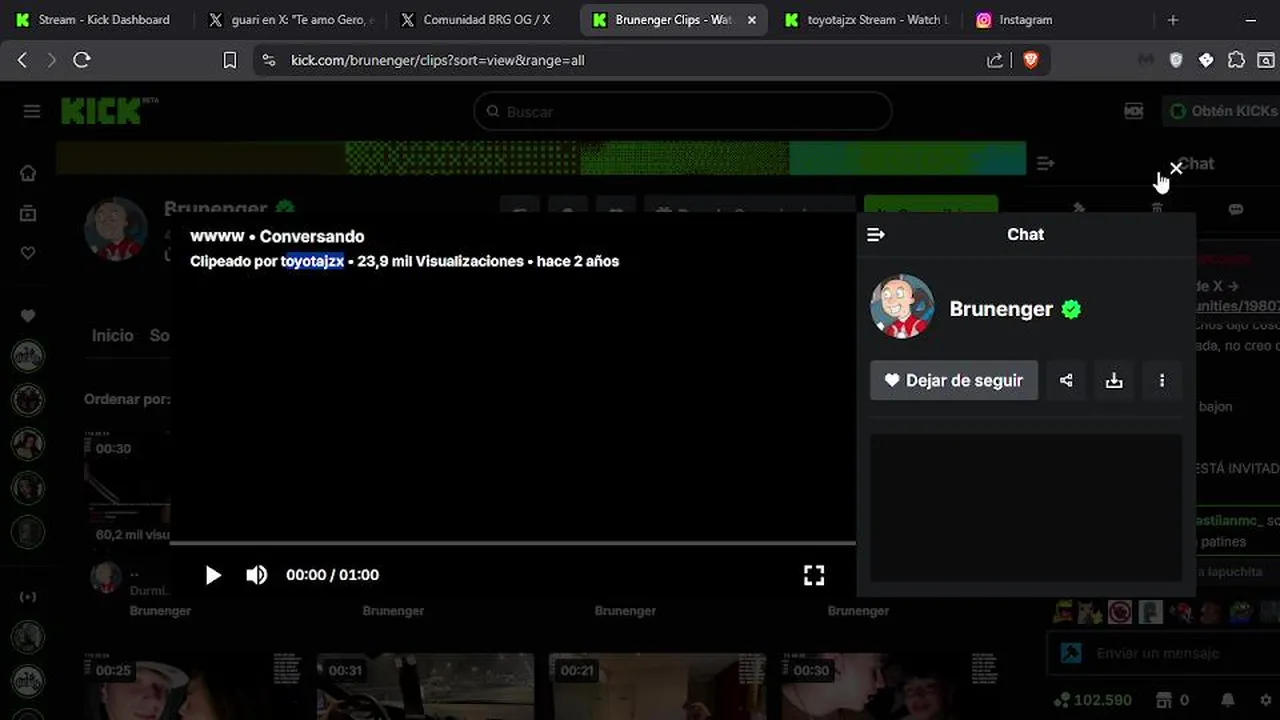
Task: Click the Brunenger channel name in clip panel
Action: pos(1001,309)
